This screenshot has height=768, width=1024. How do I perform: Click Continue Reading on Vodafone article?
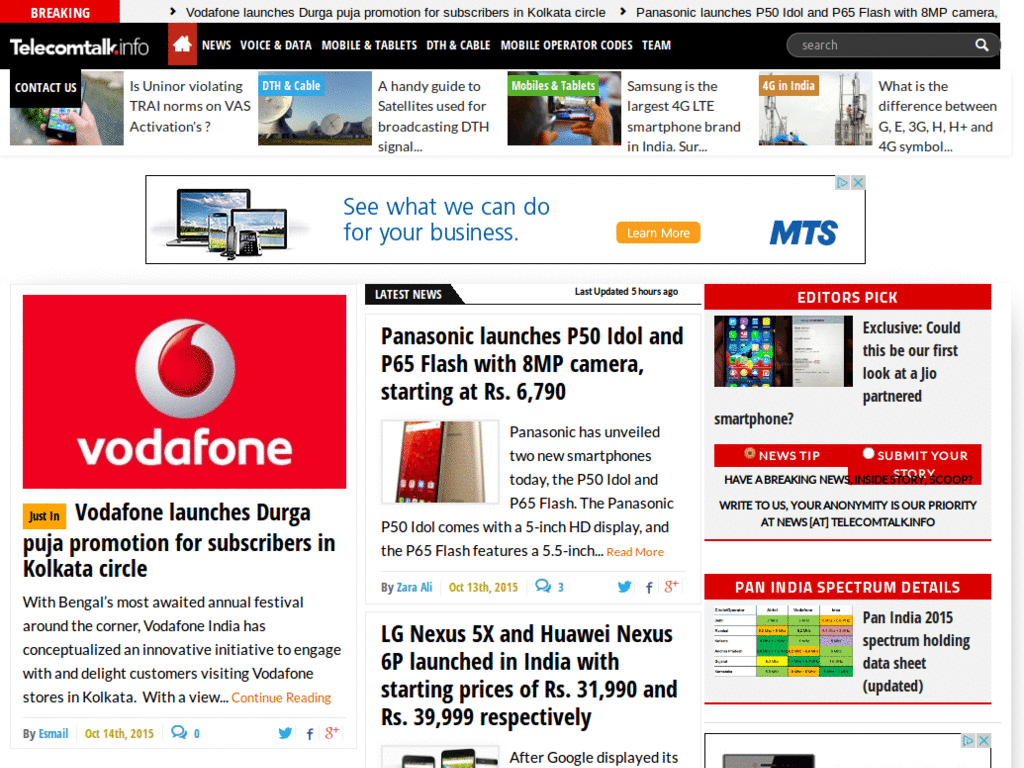coord(281,697)
